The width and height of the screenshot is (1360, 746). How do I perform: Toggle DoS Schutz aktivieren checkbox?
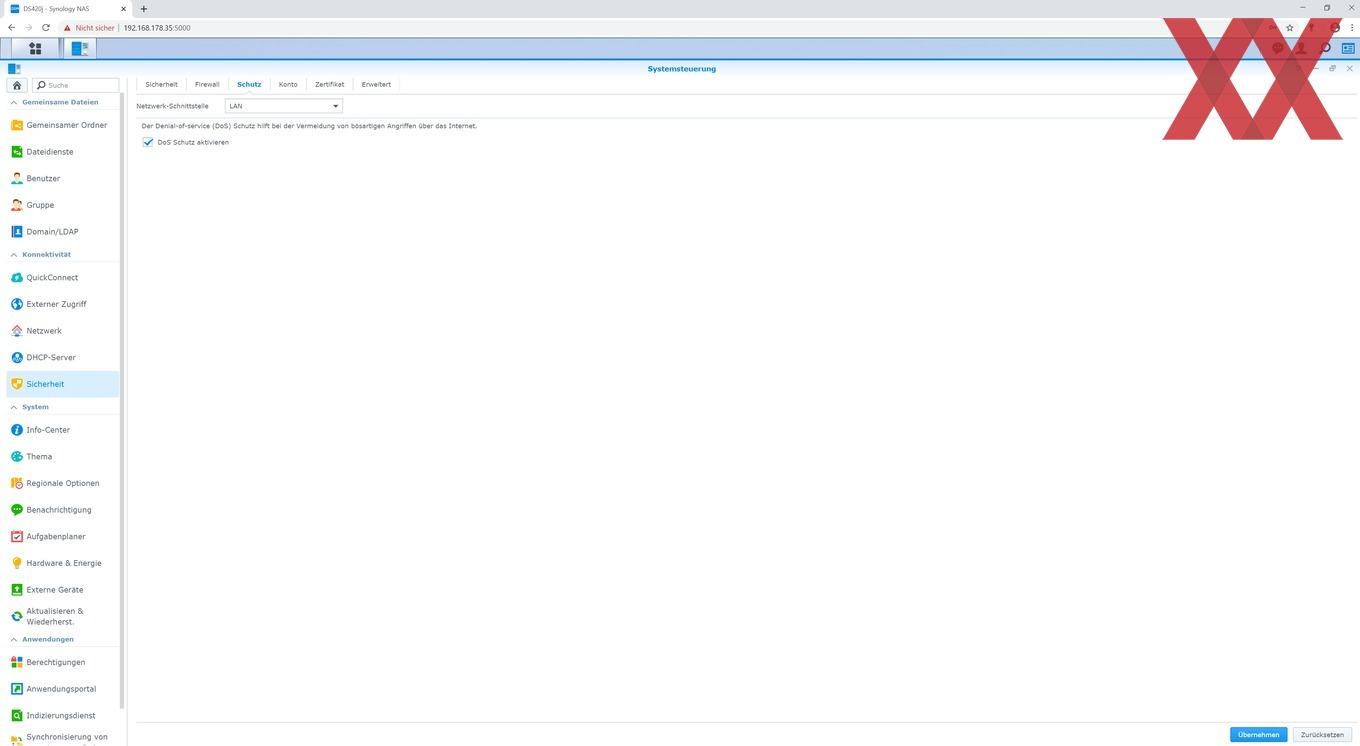148,142
